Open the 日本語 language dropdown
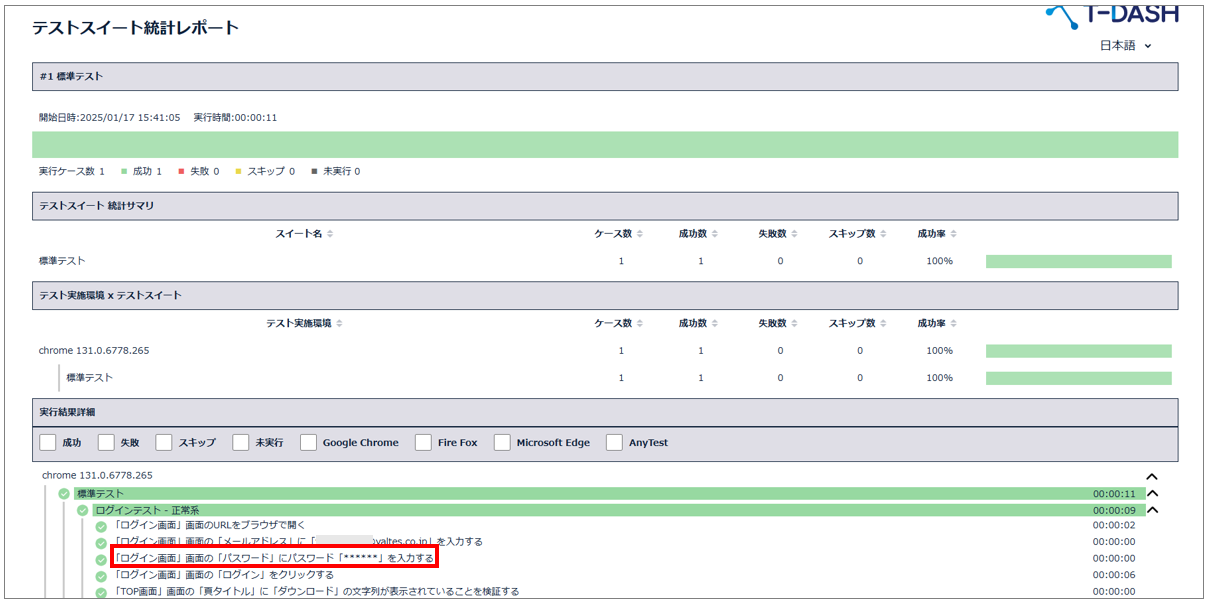Viewport: 1205px width, 601px height. point(1125,45)
